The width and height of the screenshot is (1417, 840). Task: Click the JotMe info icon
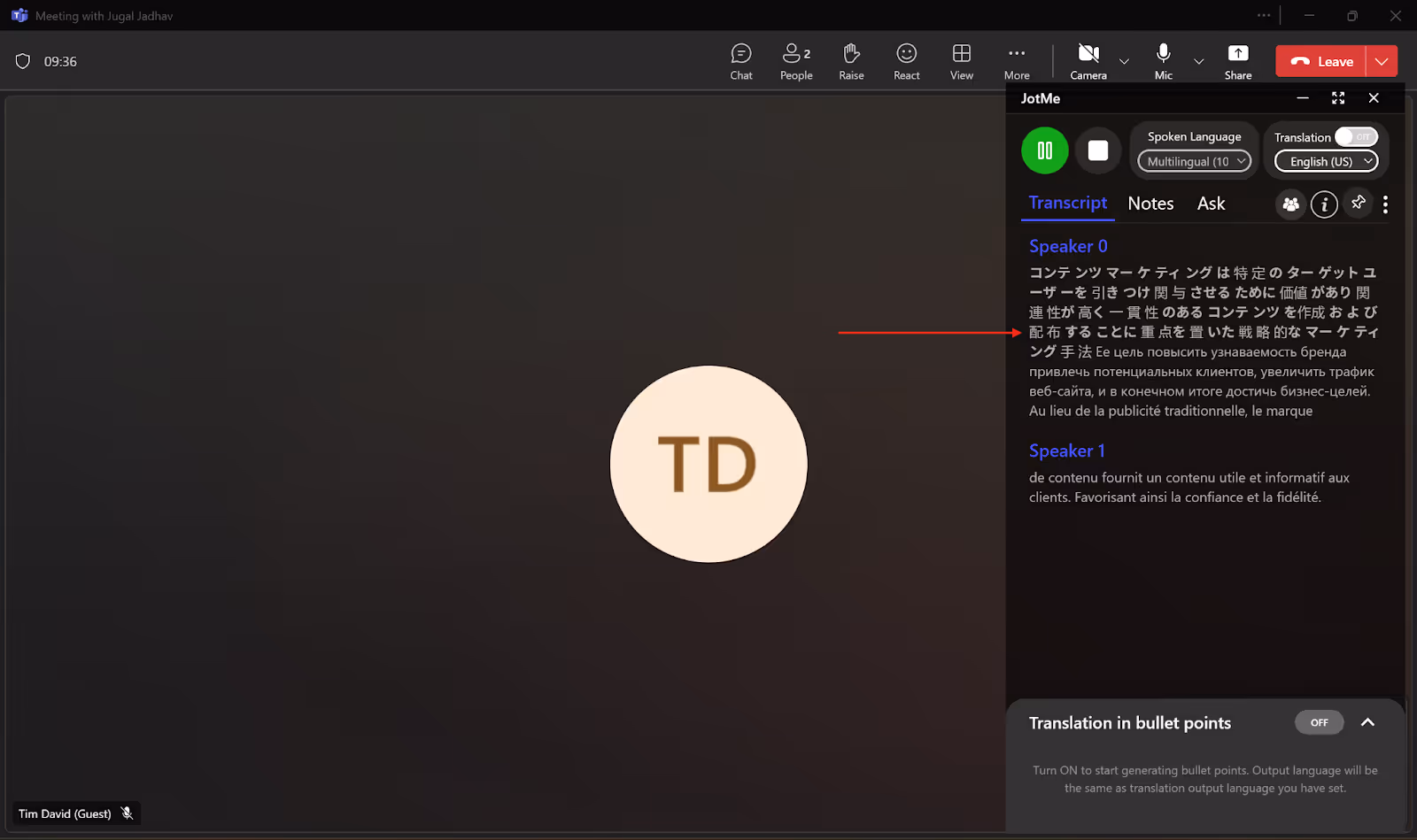click(1324, 204)
